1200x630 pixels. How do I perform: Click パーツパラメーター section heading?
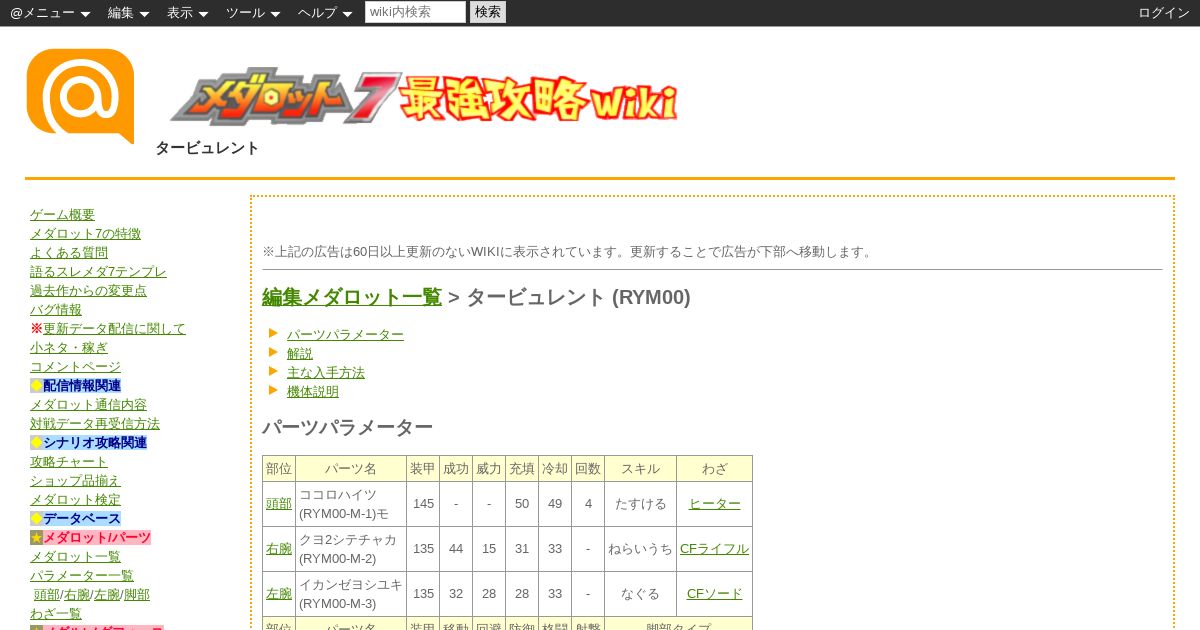pyautogui.click(x=347, y=427)
